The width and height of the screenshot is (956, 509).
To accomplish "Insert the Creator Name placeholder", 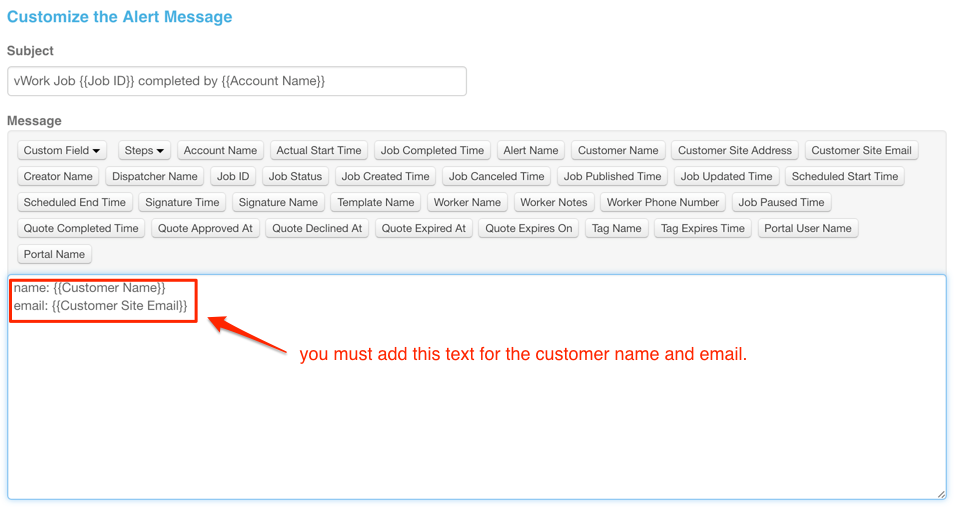I will [x=58, y=177].
